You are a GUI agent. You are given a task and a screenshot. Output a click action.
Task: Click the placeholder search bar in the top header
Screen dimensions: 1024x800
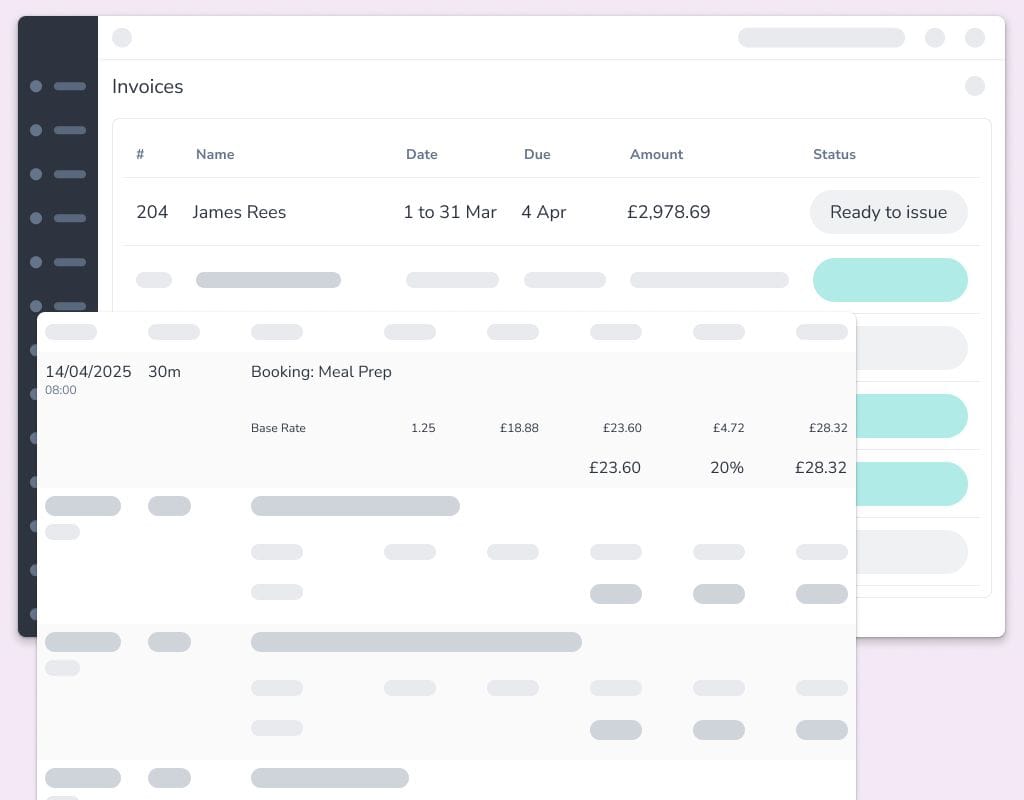(821, 38)
